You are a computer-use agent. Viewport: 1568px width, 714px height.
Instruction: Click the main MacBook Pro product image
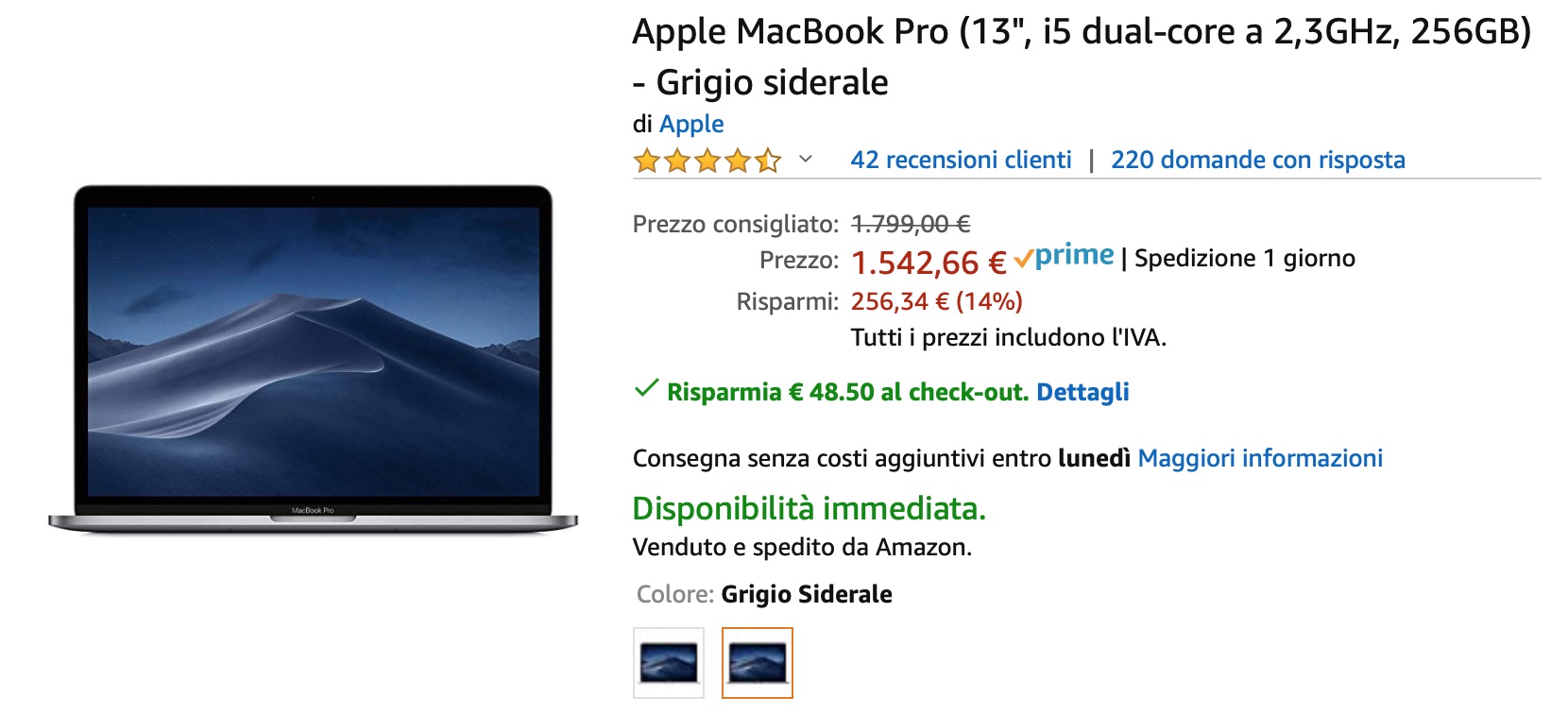pyautogui.click(x=313, y=359)
